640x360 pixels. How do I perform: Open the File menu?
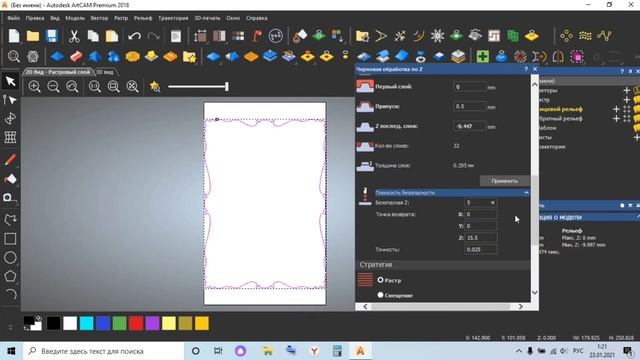pyautogui.click(x=13, y=18)
